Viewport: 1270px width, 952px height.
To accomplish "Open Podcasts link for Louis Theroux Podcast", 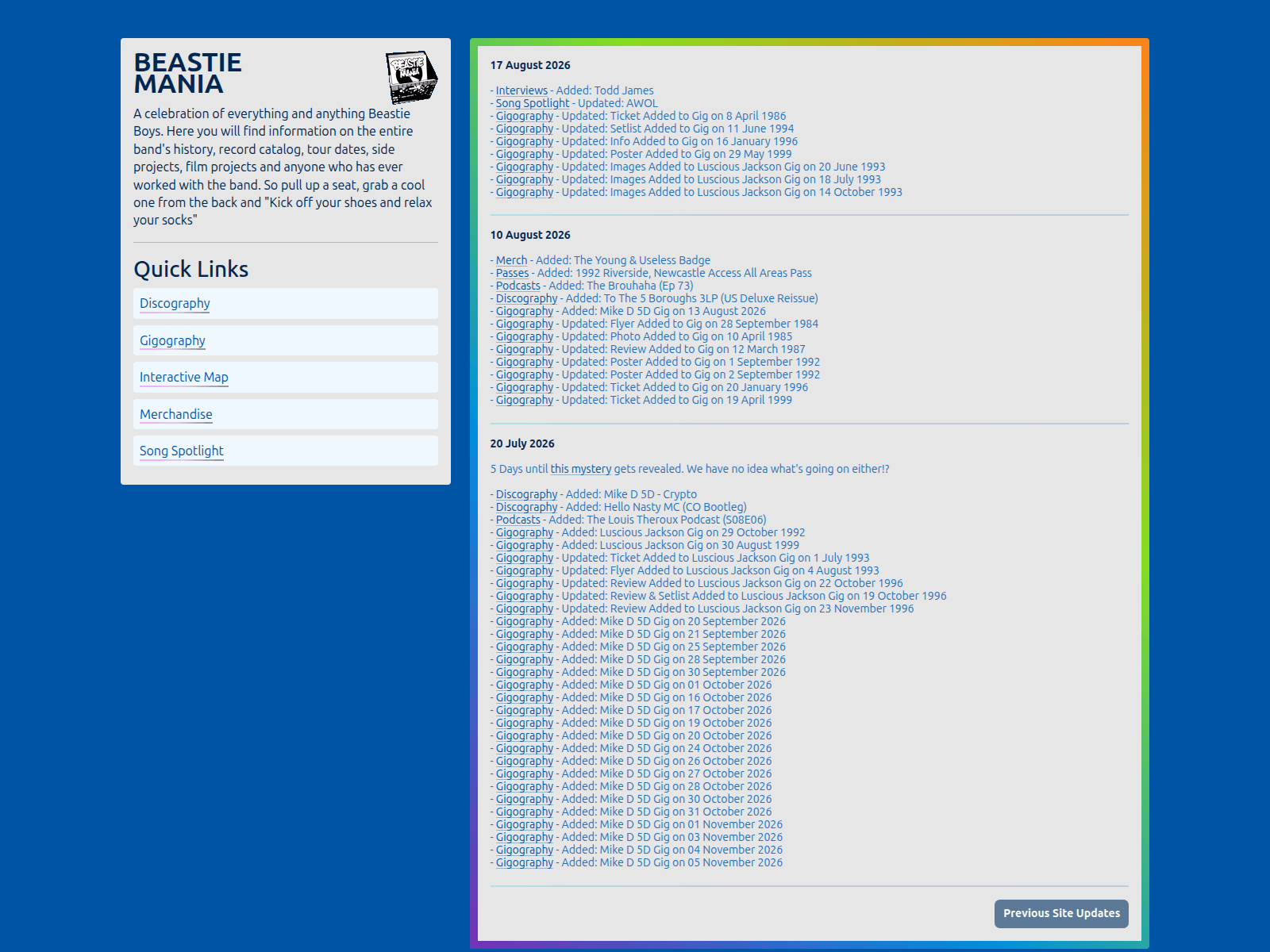I will pos(518,520).
